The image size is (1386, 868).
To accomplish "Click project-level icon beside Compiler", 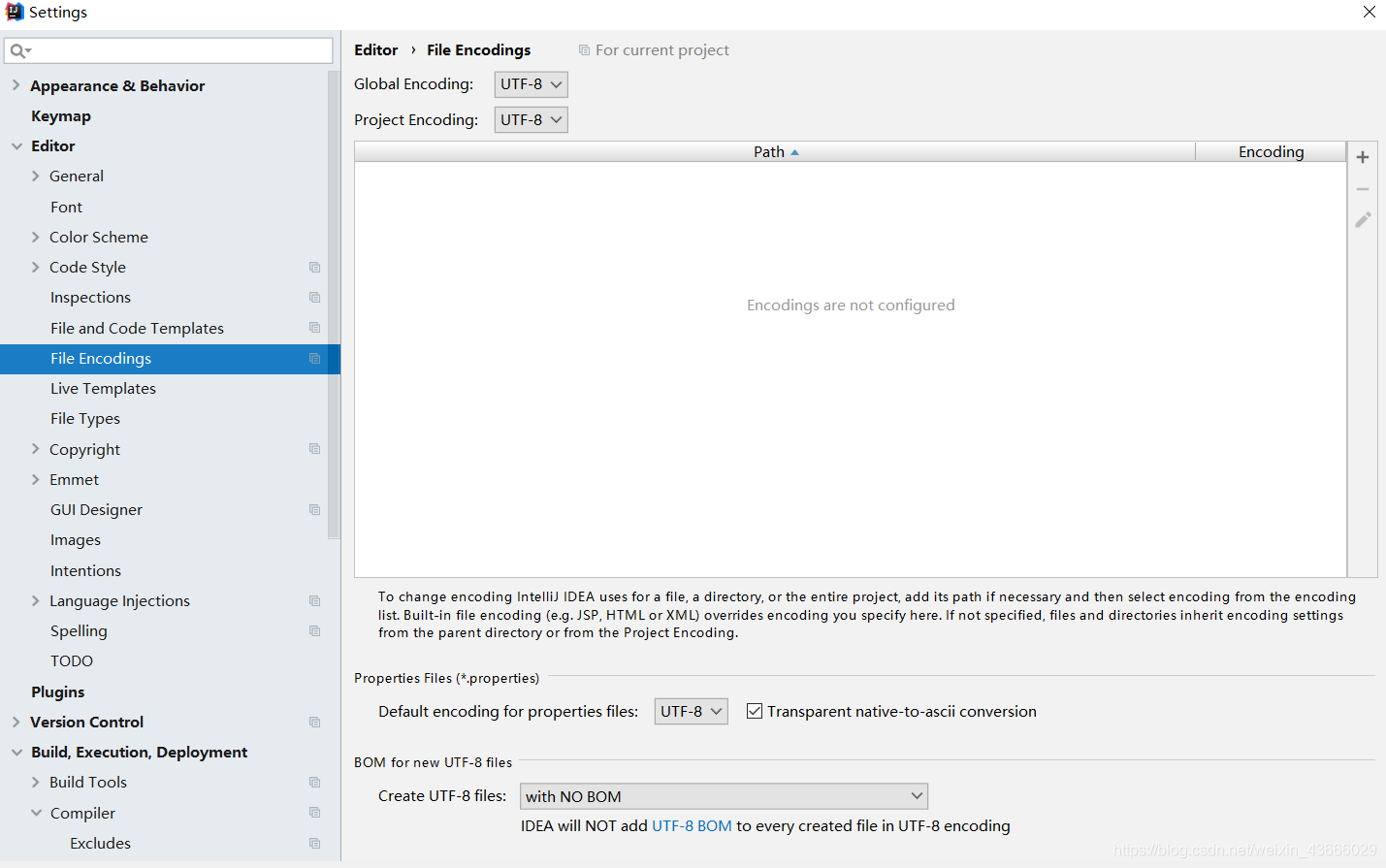I will pos(314,813).
